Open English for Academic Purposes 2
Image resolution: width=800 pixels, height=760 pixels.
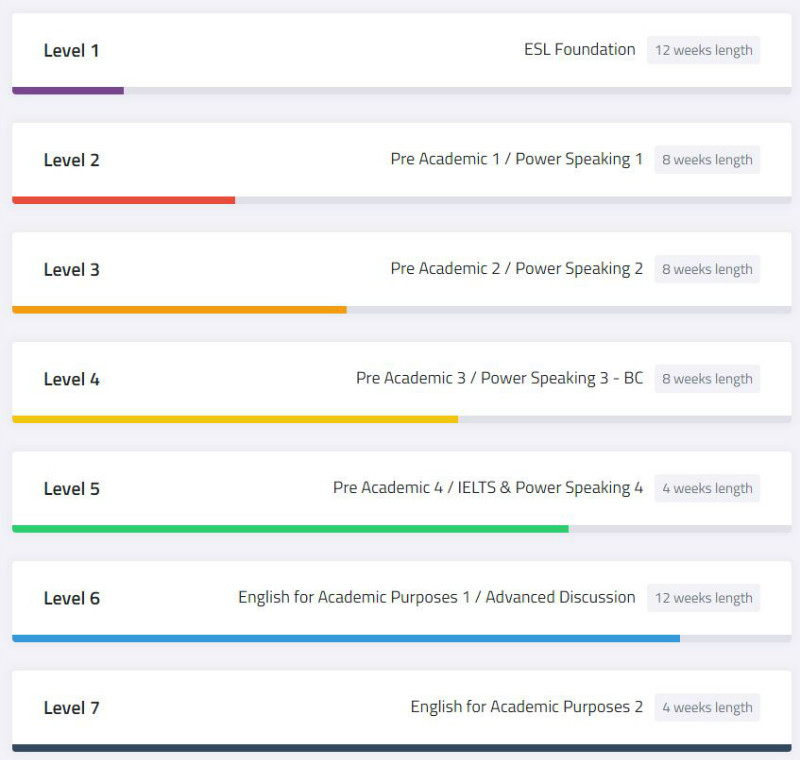(526, 707)
